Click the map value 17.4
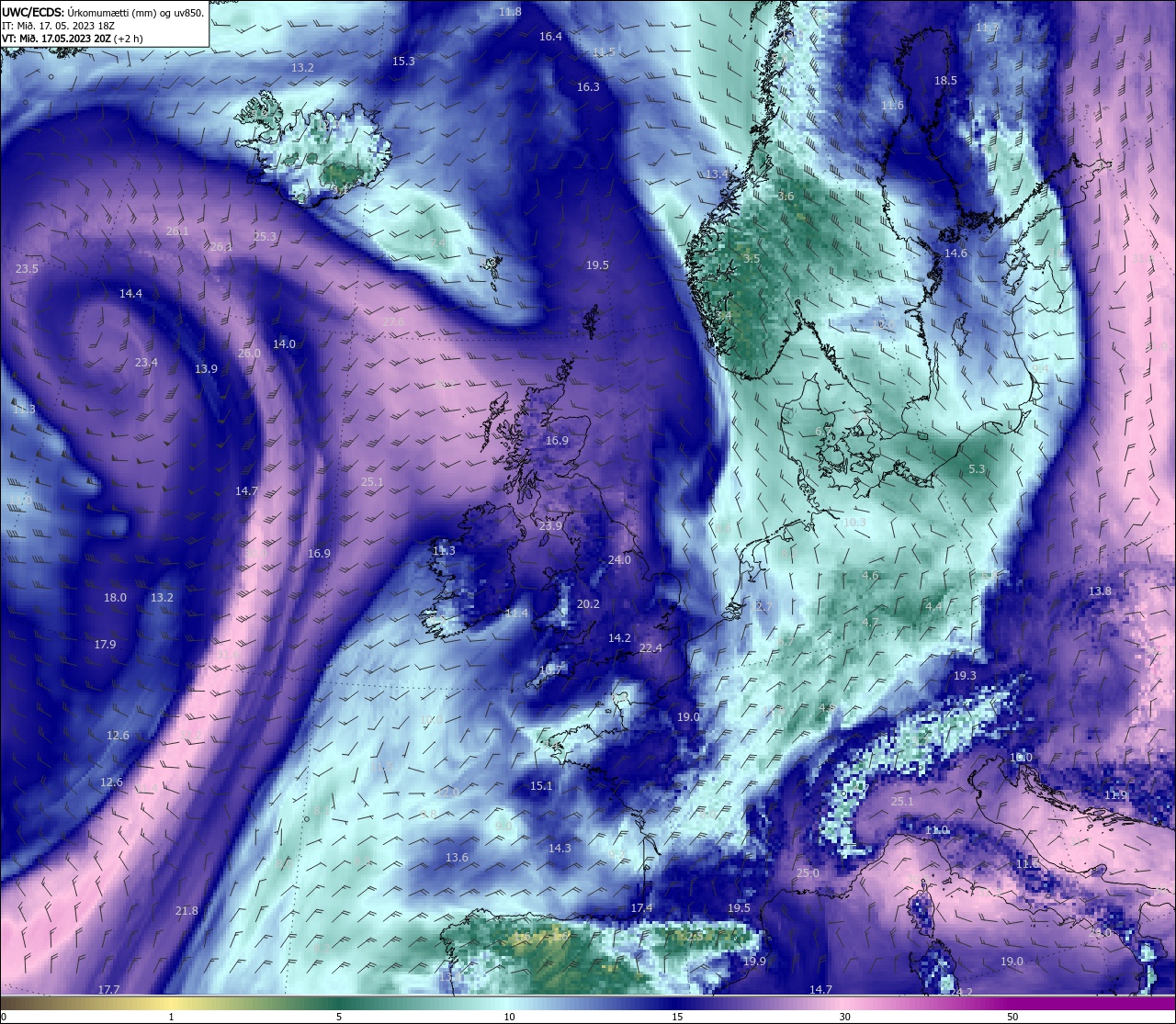The image size is (1176, 1024). click(x=641, y=908)
